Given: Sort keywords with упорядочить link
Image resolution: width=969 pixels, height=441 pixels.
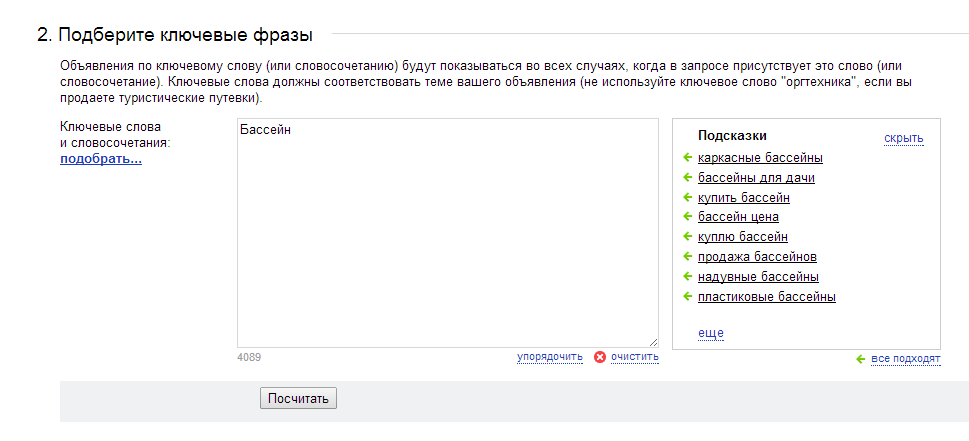Looking at the screenshot, I should point(550,357).
